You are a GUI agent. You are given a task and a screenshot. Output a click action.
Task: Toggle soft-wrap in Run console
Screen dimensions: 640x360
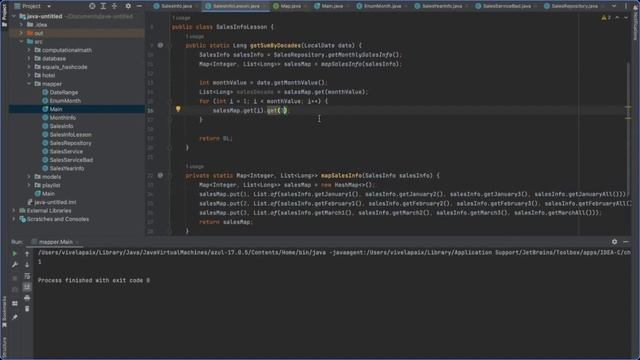pos(27,276)
